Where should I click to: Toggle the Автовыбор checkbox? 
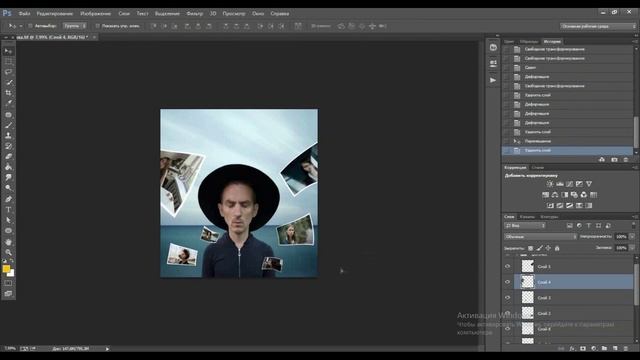point(30,26)
